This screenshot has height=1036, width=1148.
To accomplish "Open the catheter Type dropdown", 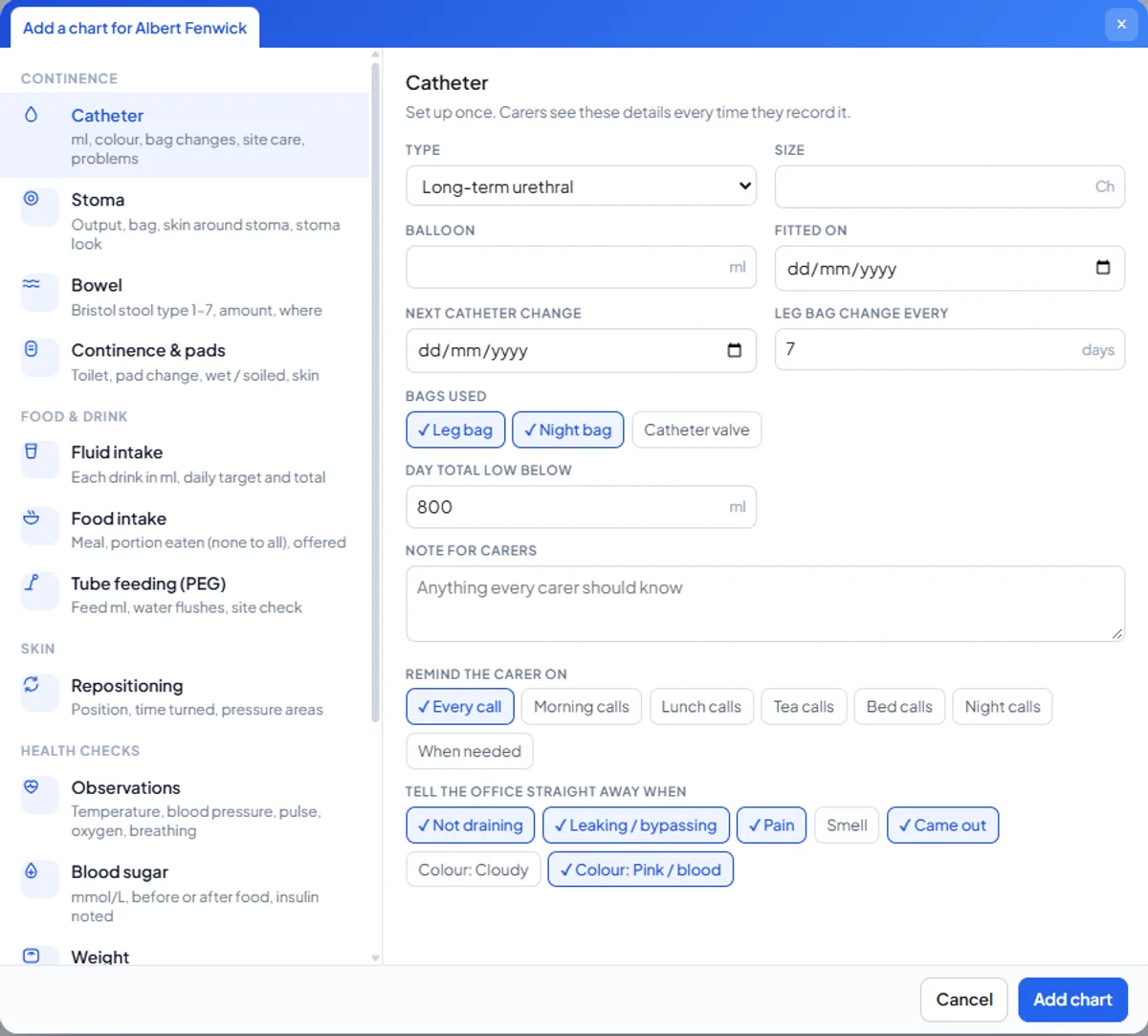I will [582, 187].
